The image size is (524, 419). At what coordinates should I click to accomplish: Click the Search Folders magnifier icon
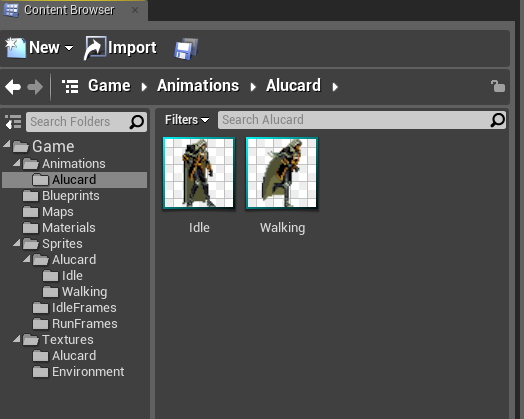point(137,122)
